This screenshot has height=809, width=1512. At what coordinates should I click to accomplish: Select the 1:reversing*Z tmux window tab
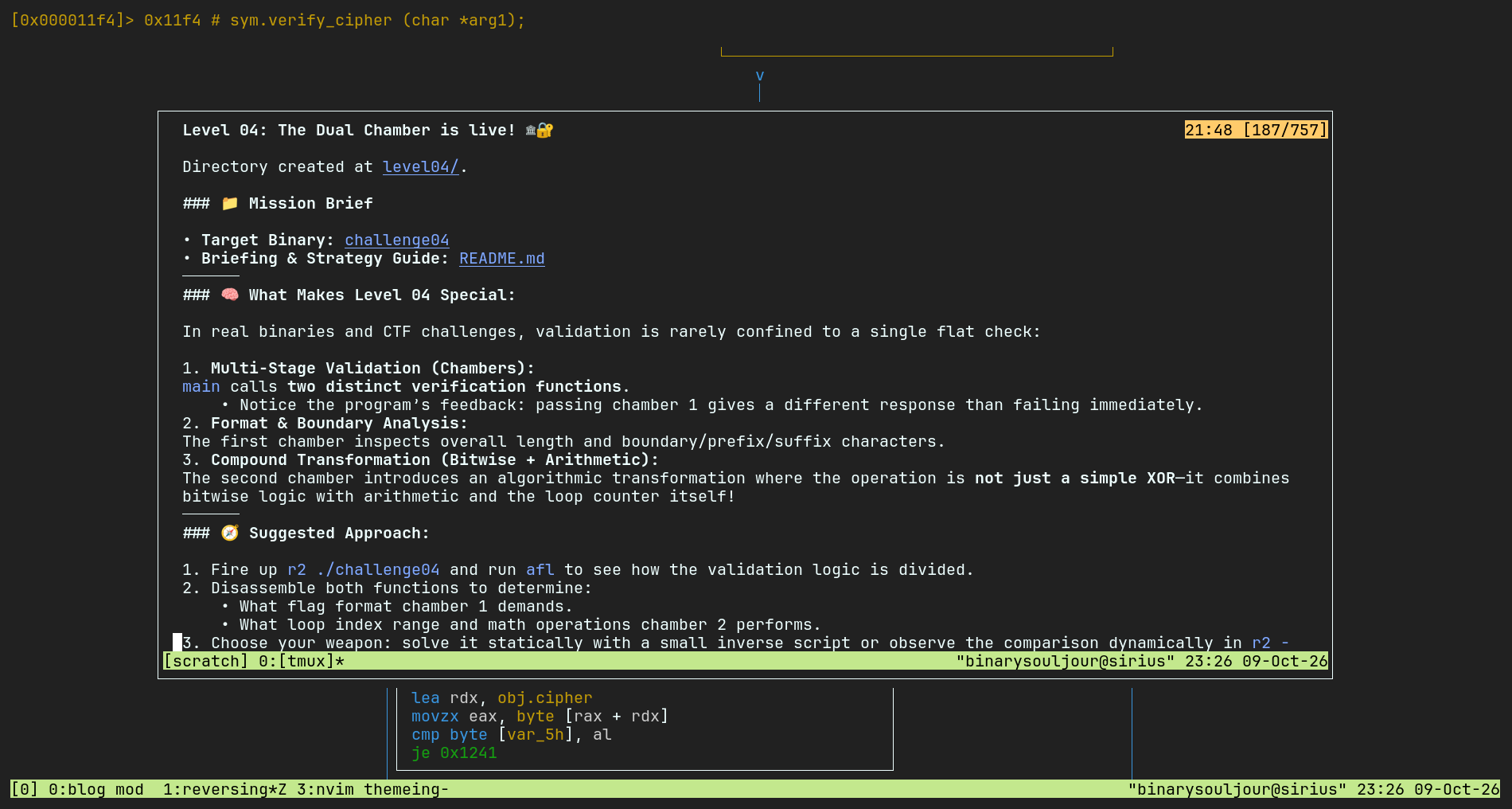(225, 789)
